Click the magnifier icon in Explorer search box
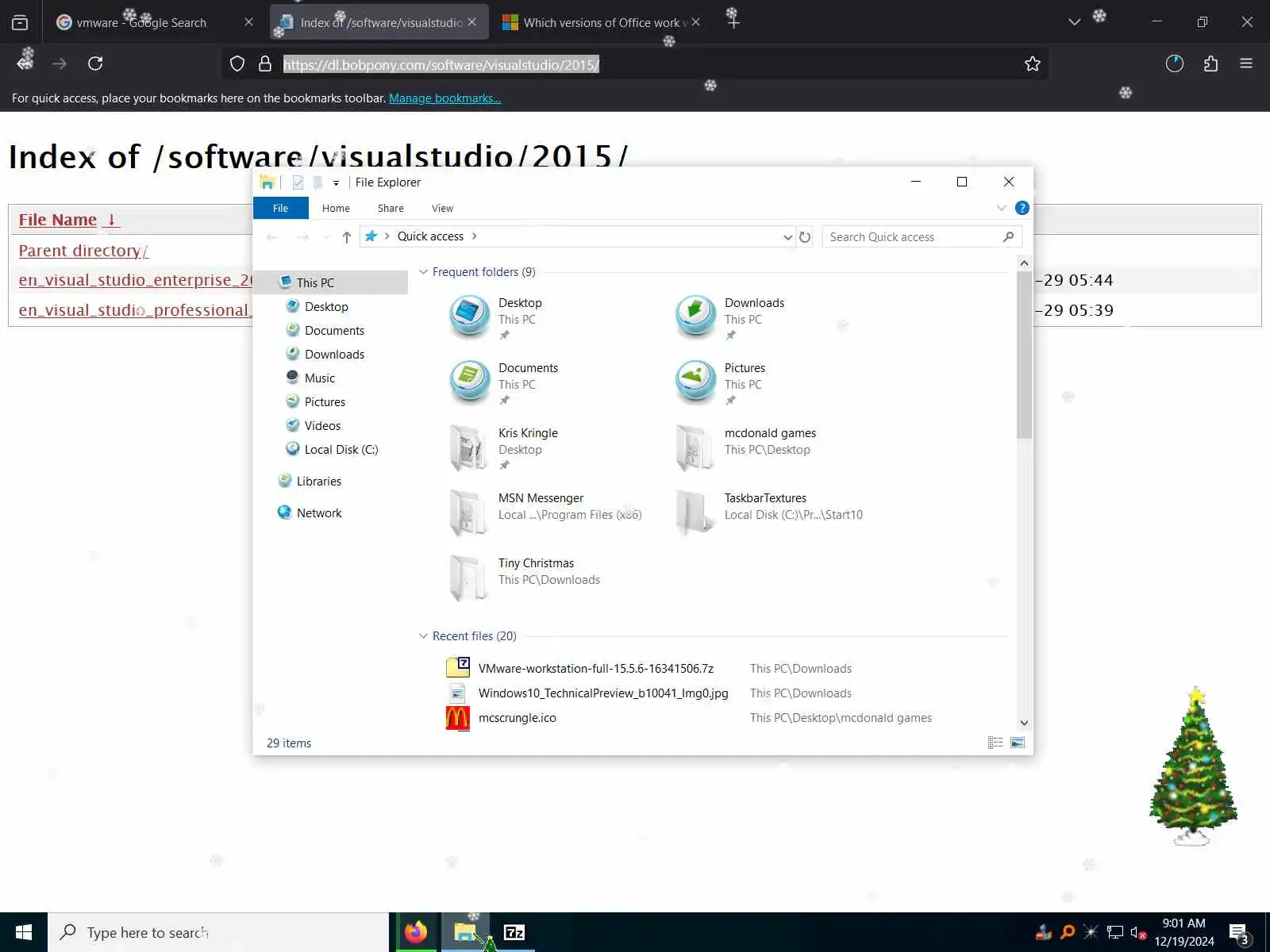The width and height of the screenshot is (1270, 952). (x=1008, y=236)
